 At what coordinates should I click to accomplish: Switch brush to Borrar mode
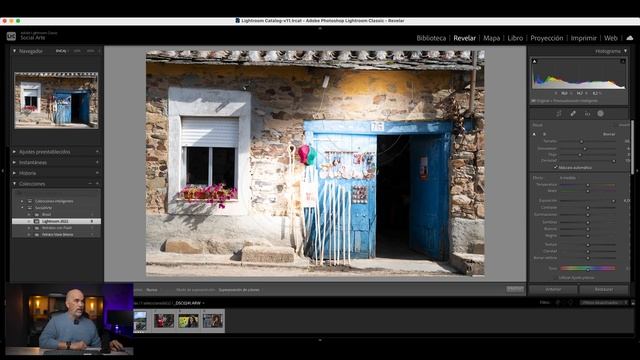(x=609, y=134)
